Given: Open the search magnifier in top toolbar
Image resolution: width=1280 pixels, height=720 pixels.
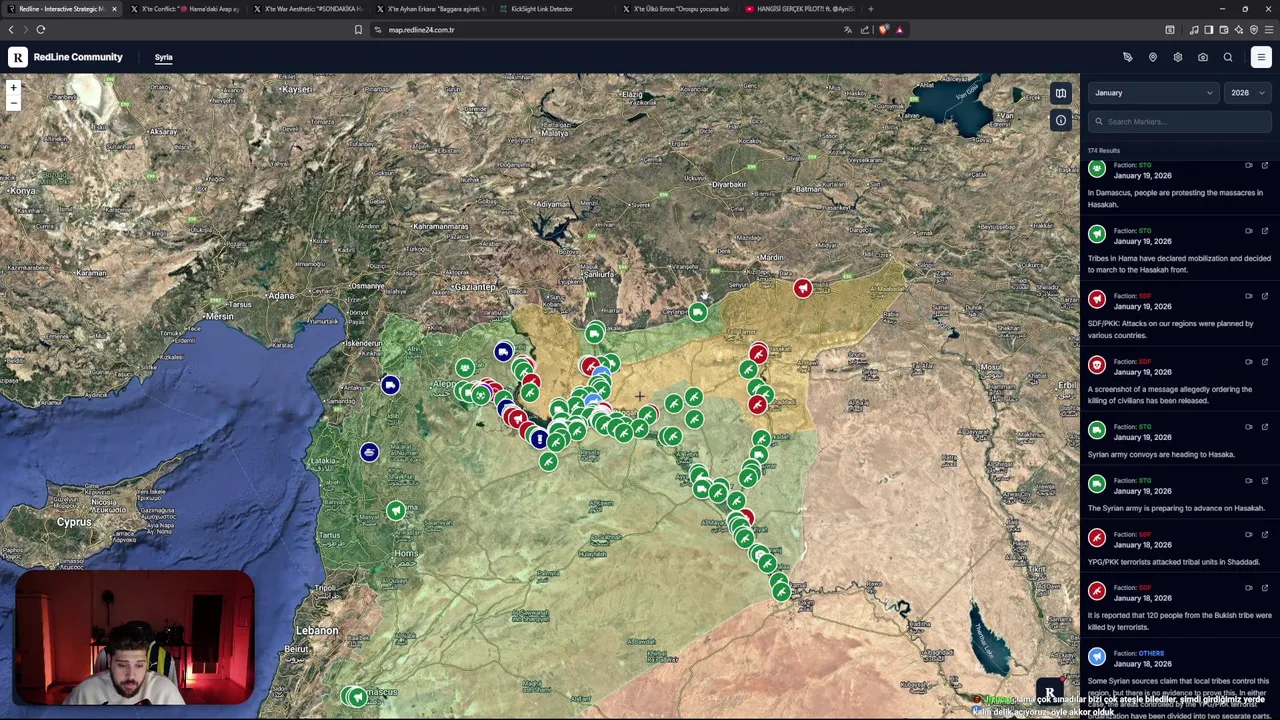Looking at the screenshot, I should tap(1228, 57).
